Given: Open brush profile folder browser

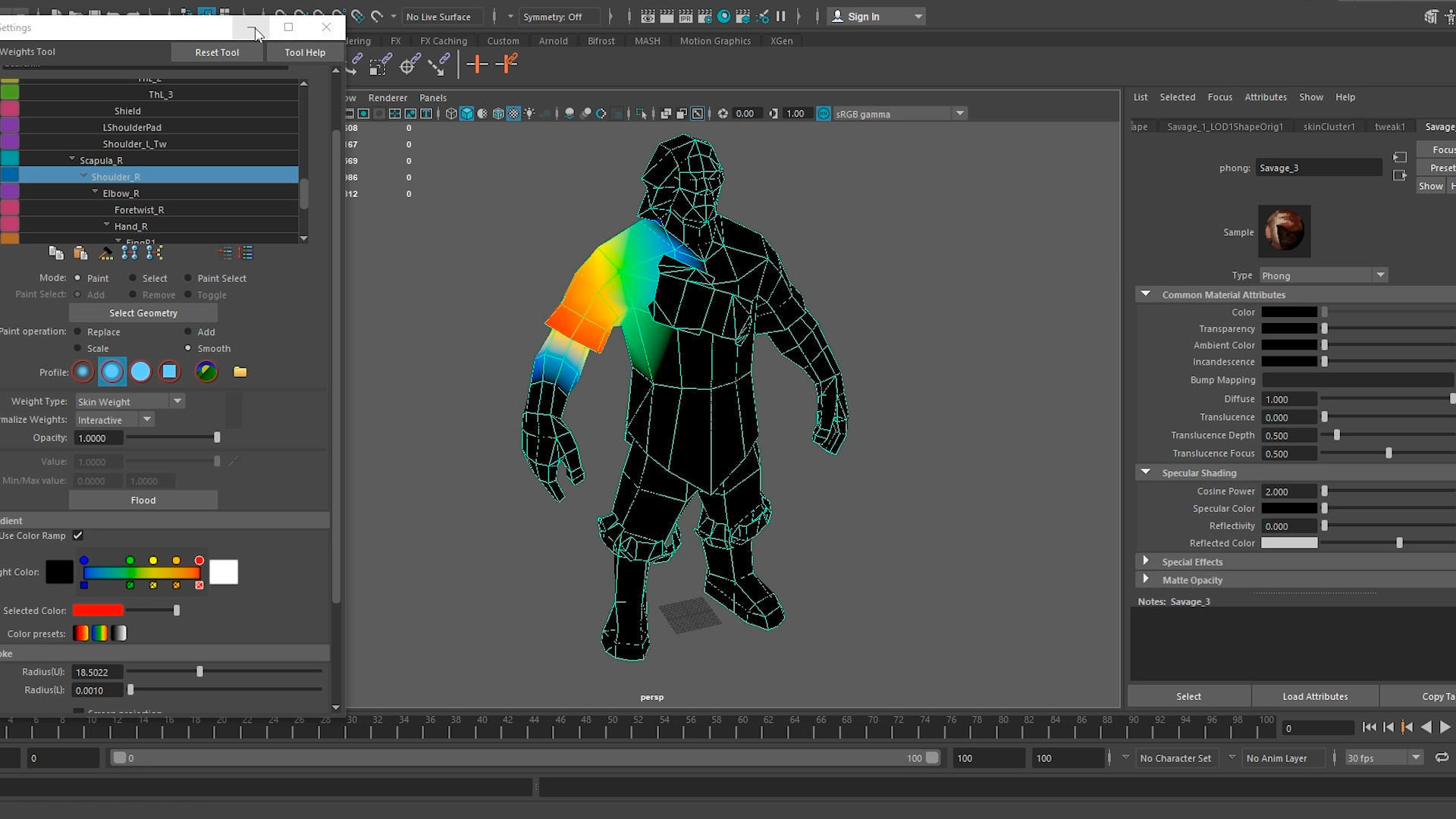Looking at the screenshot, I should point(240,372).
